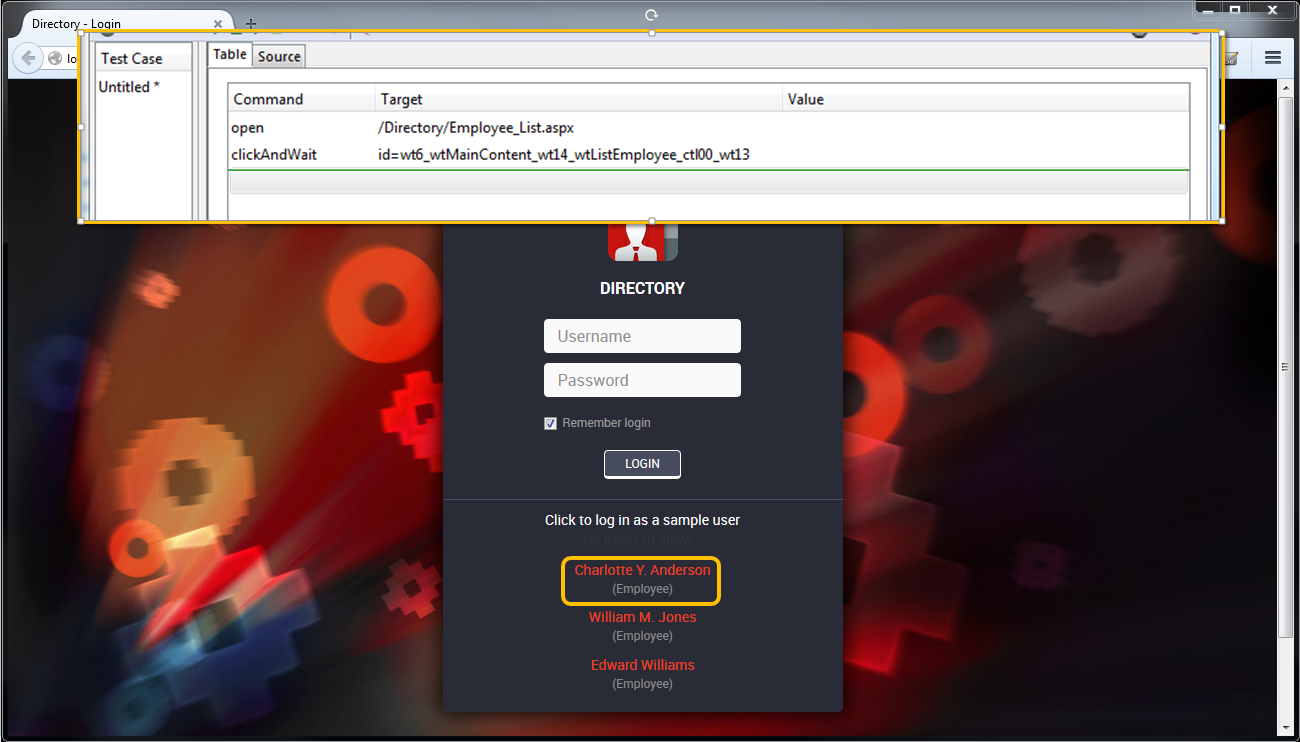The height and width of the screenshot is (742, 1300).
Task: Click the page refresh icon at top
Action: [x=650, y=14]
